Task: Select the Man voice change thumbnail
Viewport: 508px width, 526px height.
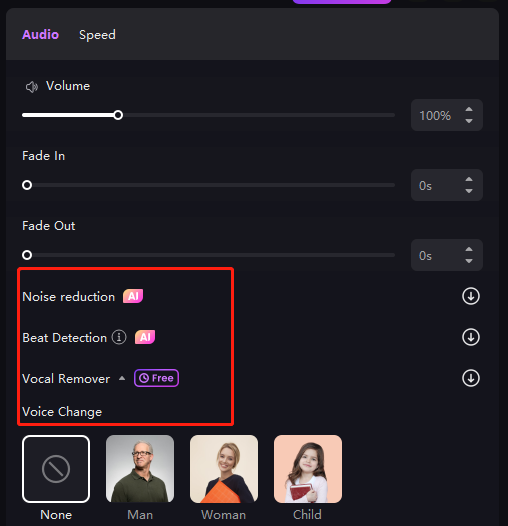Action: tap(140, 469)
